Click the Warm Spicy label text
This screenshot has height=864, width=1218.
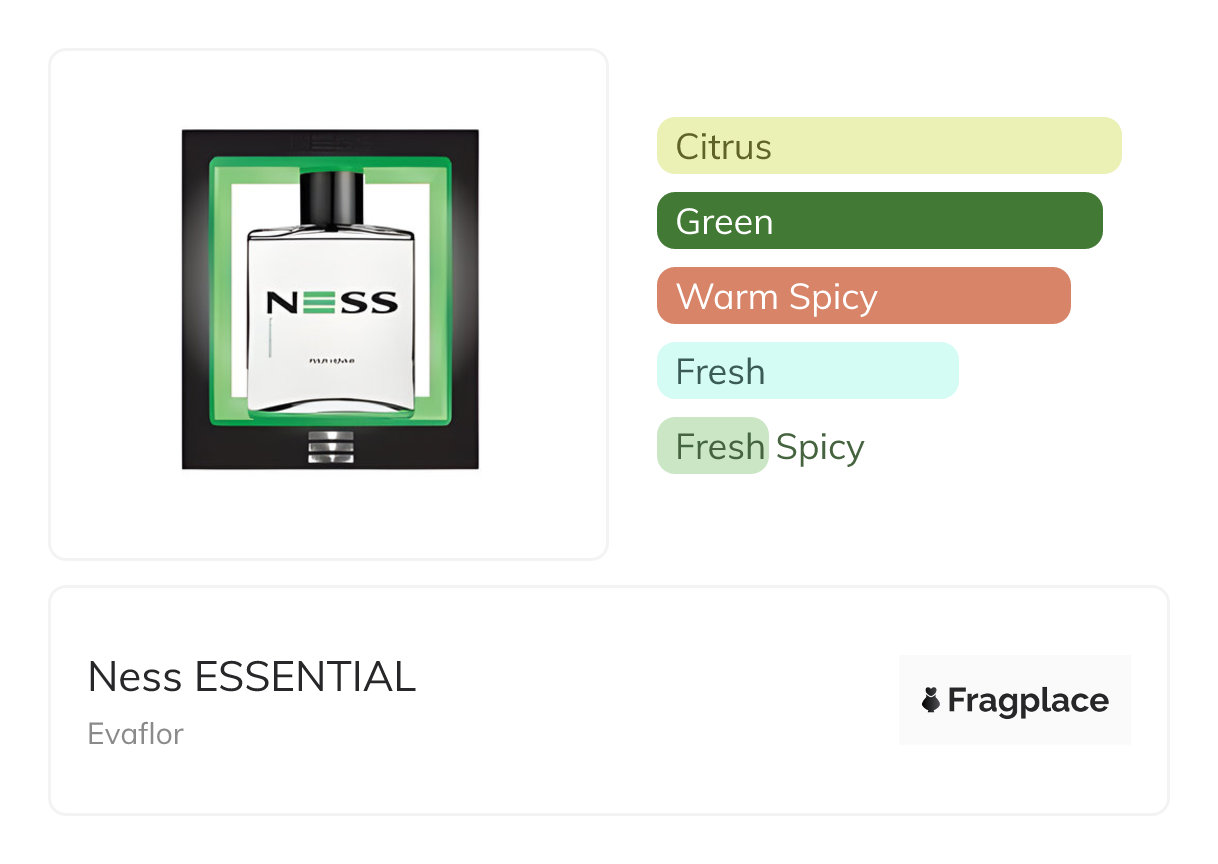coord(776,297)
